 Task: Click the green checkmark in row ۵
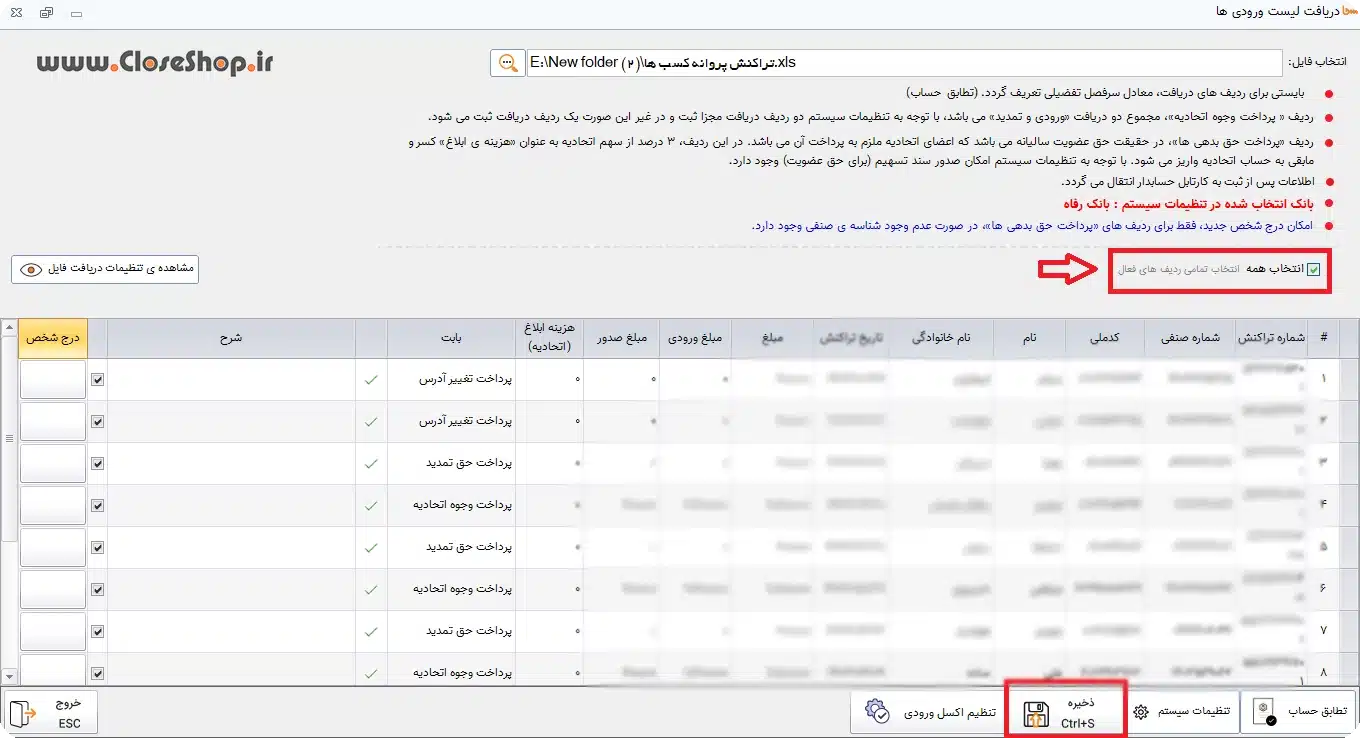[x=371, y=548]
